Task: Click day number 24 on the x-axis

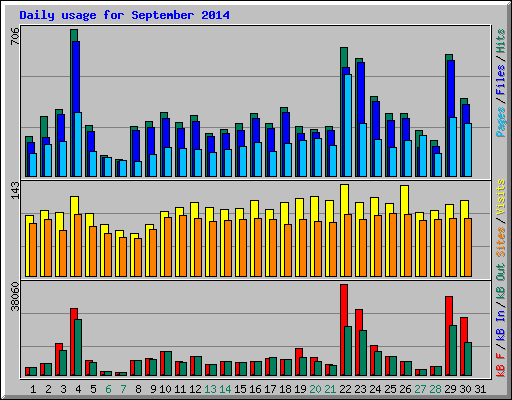Action: tap(375, 389)
